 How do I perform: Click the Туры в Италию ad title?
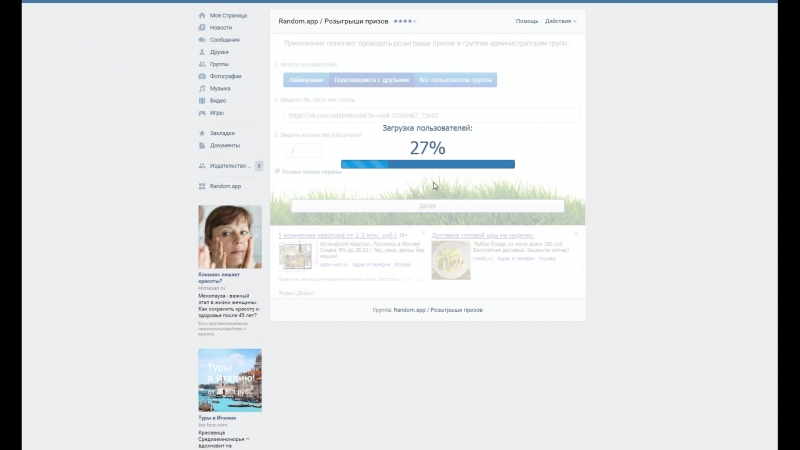tap(217, 418)
